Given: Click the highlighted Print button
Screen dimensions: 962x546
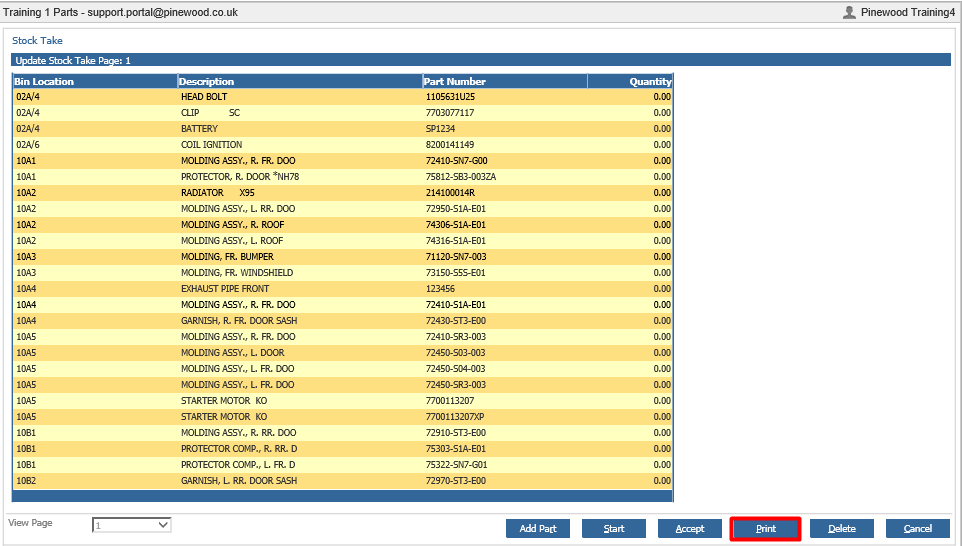Looking at the screenshot, I should pyautogui.click(x=766, y=529).
